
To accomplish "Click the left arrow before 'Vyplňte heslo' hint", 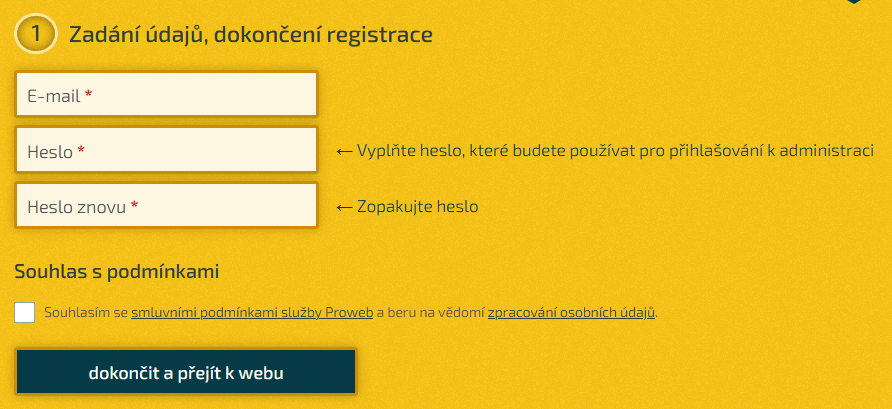I will (344, 151).
